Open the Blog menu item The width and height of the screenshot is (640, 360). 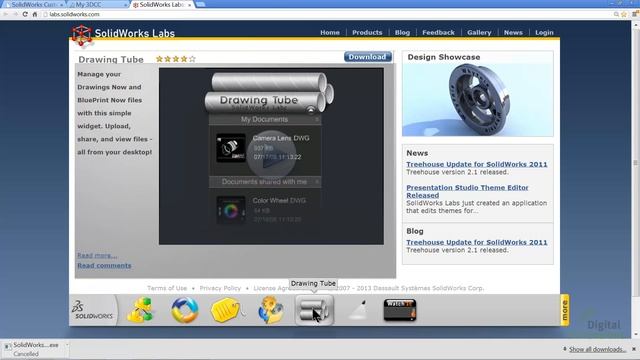pos(402,32)
